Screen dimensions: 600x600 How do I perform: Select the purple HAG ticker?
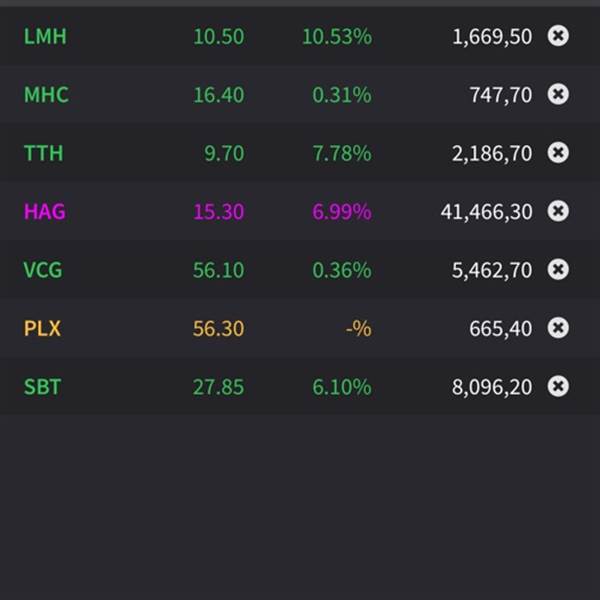coord(45,212)
